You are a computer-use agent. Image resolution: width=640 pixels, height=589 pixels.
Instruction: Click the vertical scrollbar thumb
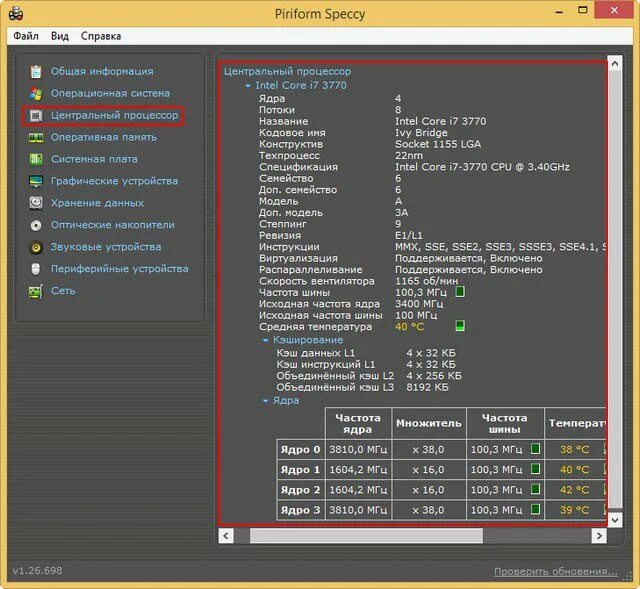(615, 290)
